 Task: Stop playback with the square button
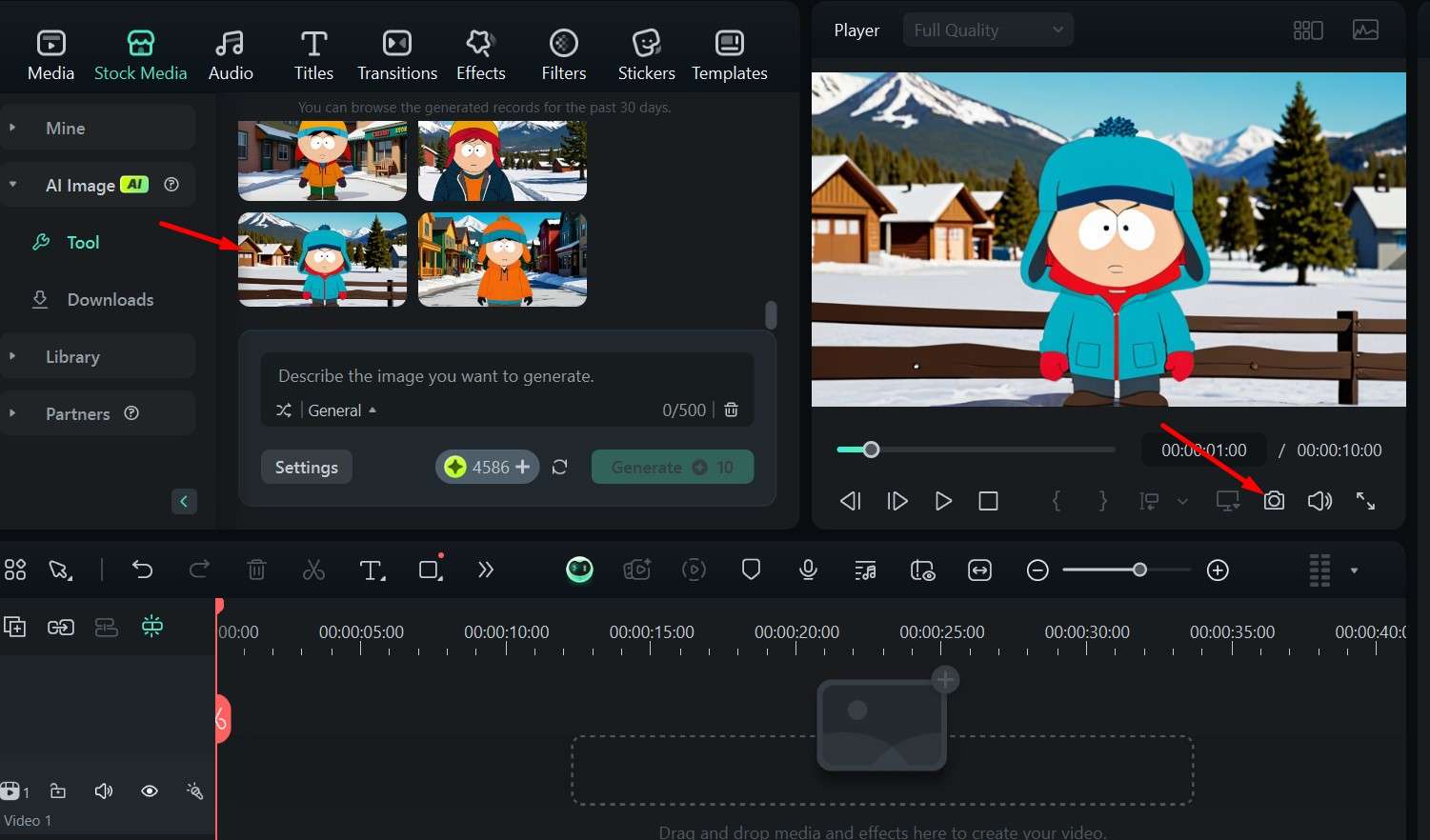989,501
